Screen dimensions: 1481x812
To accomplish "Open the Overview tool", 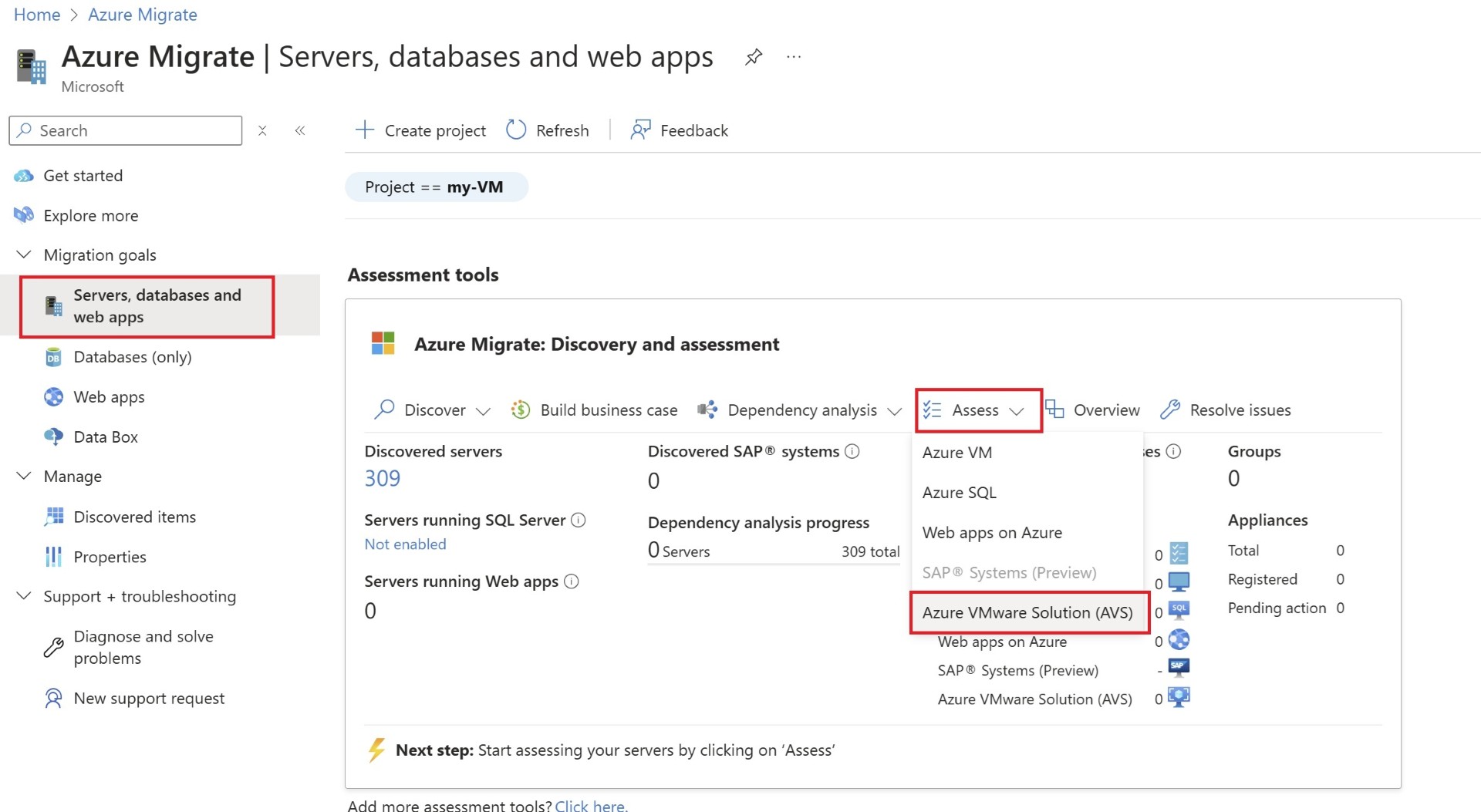I will tap(1092, 409).
